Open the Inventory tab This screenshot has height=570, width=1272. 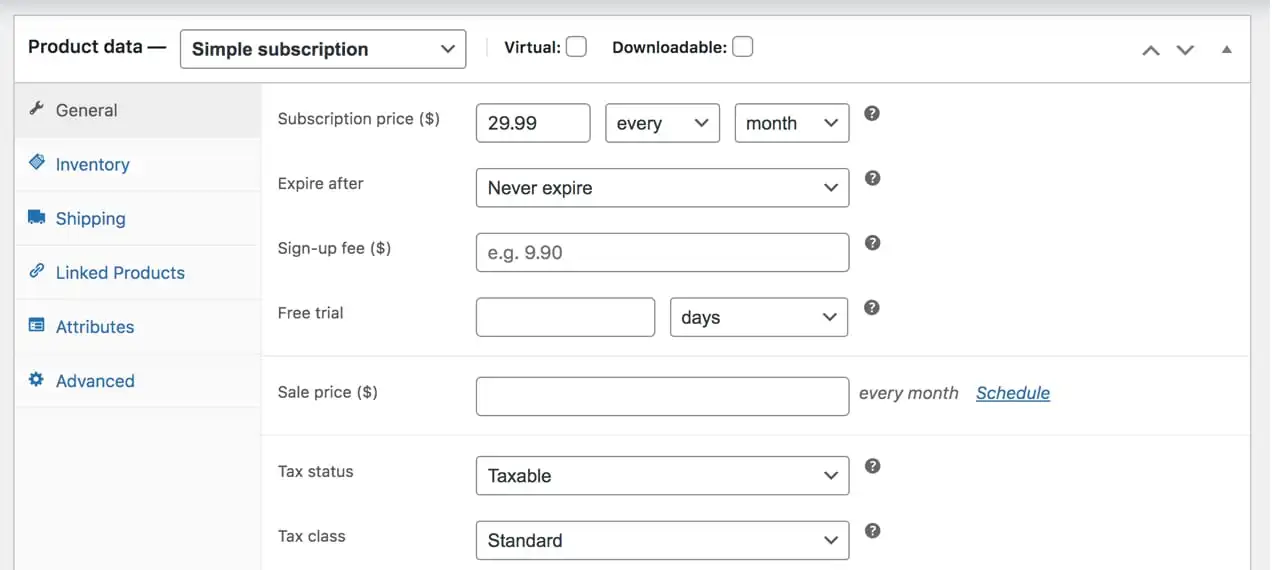[x=92, y=165]
